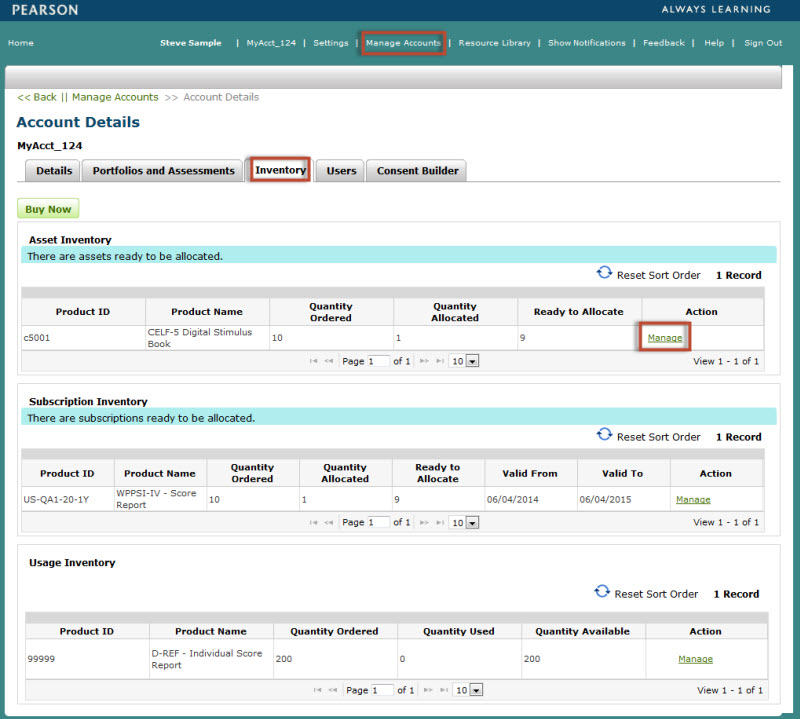Viewport: 800px width, 719px height.
Task: Click Reset Sort Order icon in Subscription Inventory
Action: click(x=604, y=435)
